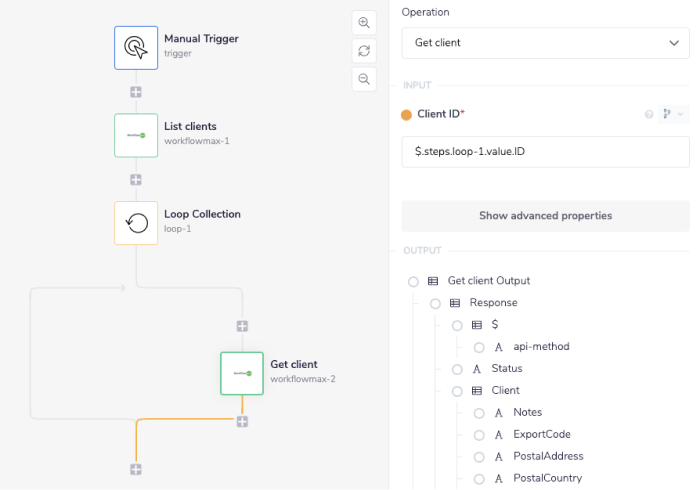The width and height of the screenshot is (700, 490).
Task: Click the Response tree node in output
Action: 493,302
